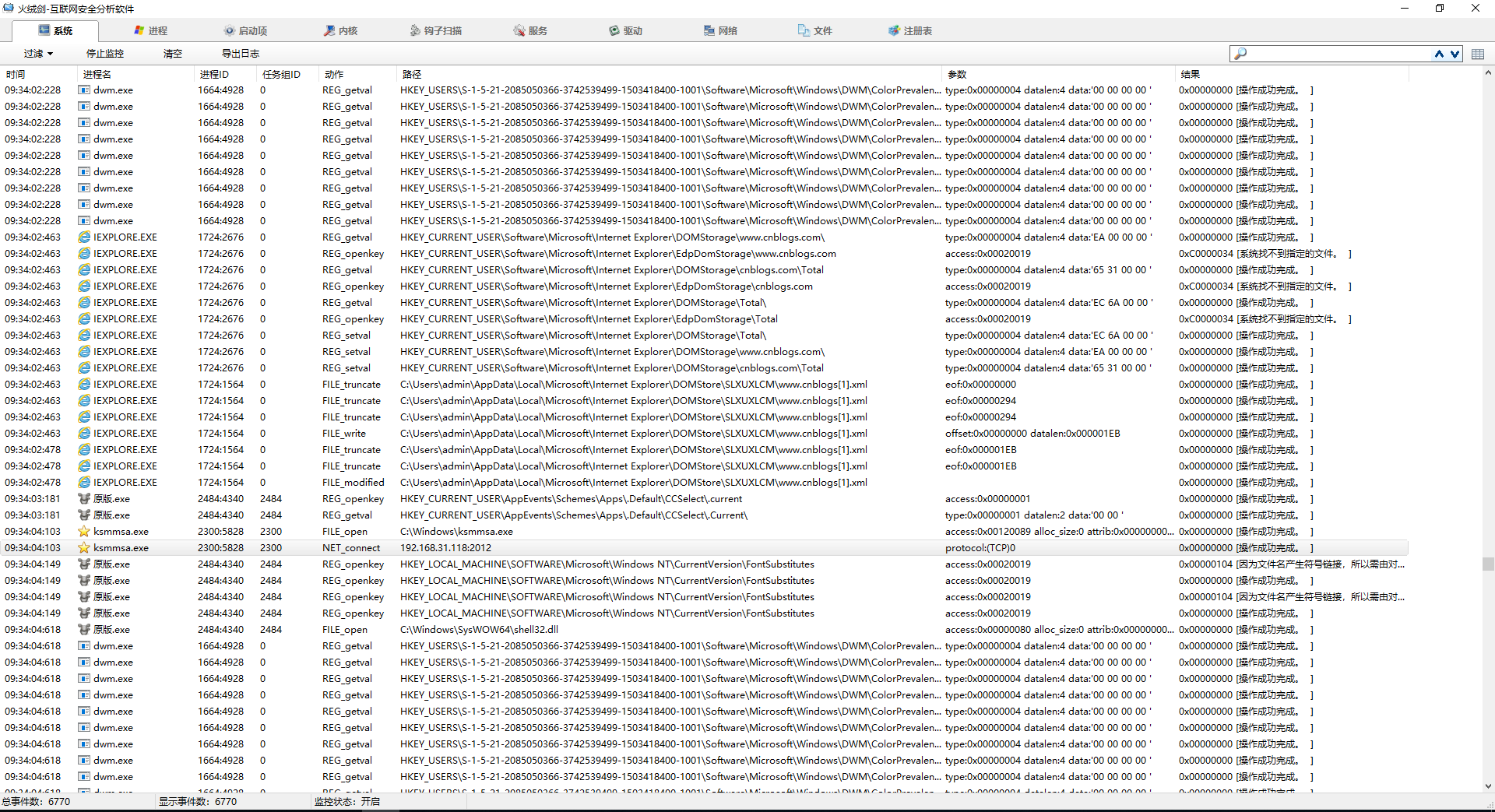Viewport: 1495px width, 812px height.
Task: Click 原版.exe icon in CCSelect REG_getval row
Action: tap(84, 515)
